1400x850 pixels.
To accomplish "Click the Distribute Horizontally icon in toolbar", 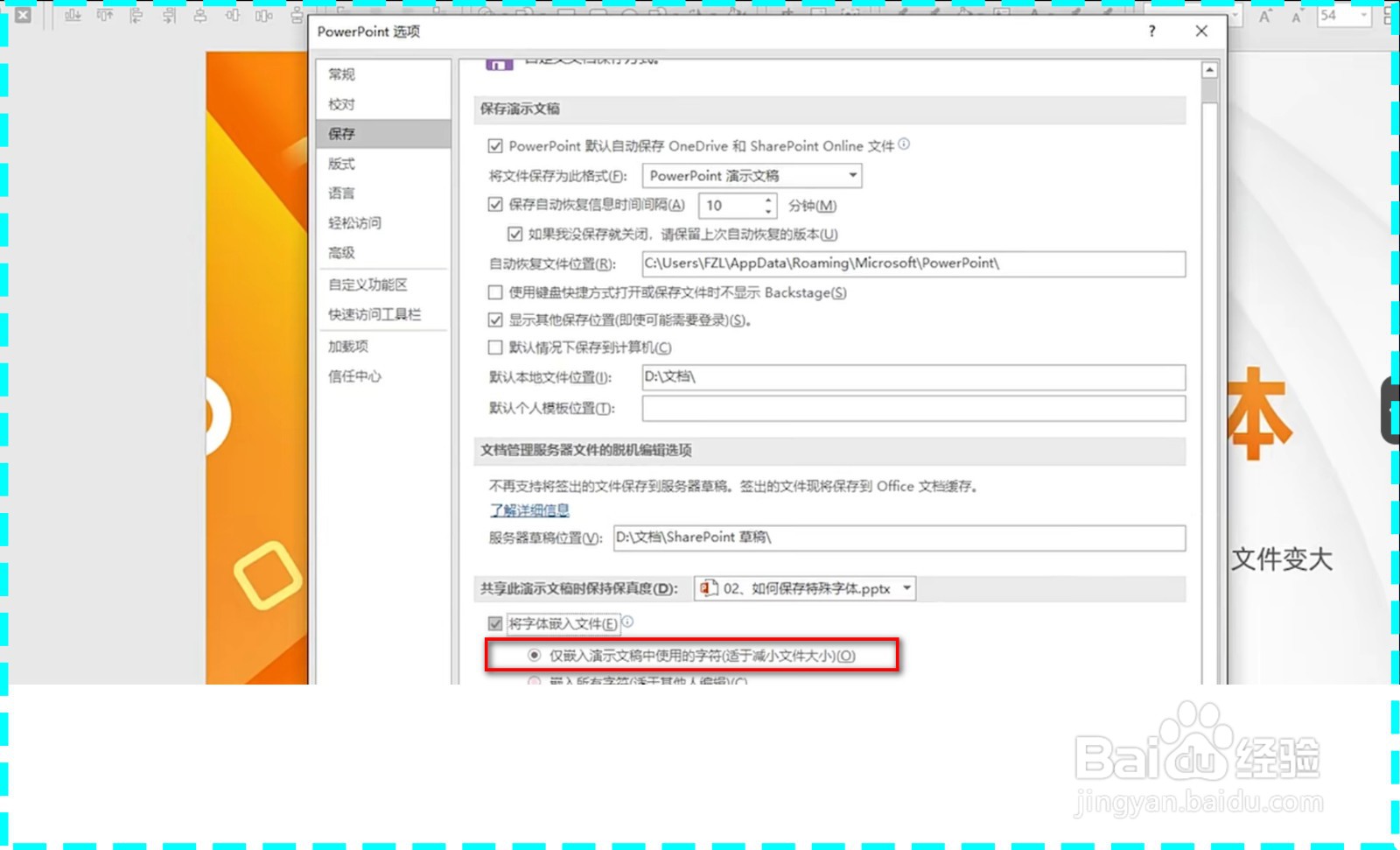I will coord(263,15).
